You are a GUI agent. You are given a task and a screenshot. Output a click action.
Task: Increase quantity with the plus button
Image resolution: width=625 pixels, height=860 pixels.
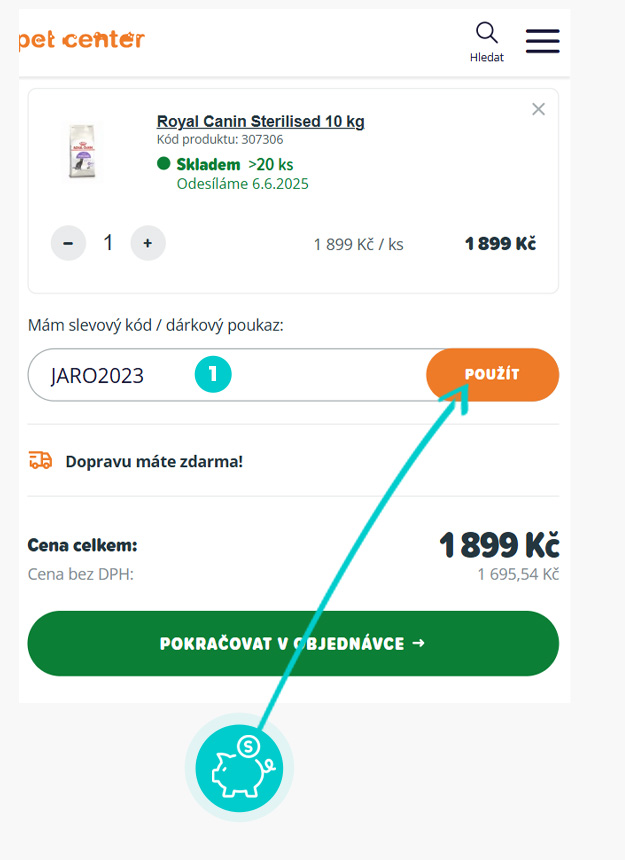pos(148,243)
